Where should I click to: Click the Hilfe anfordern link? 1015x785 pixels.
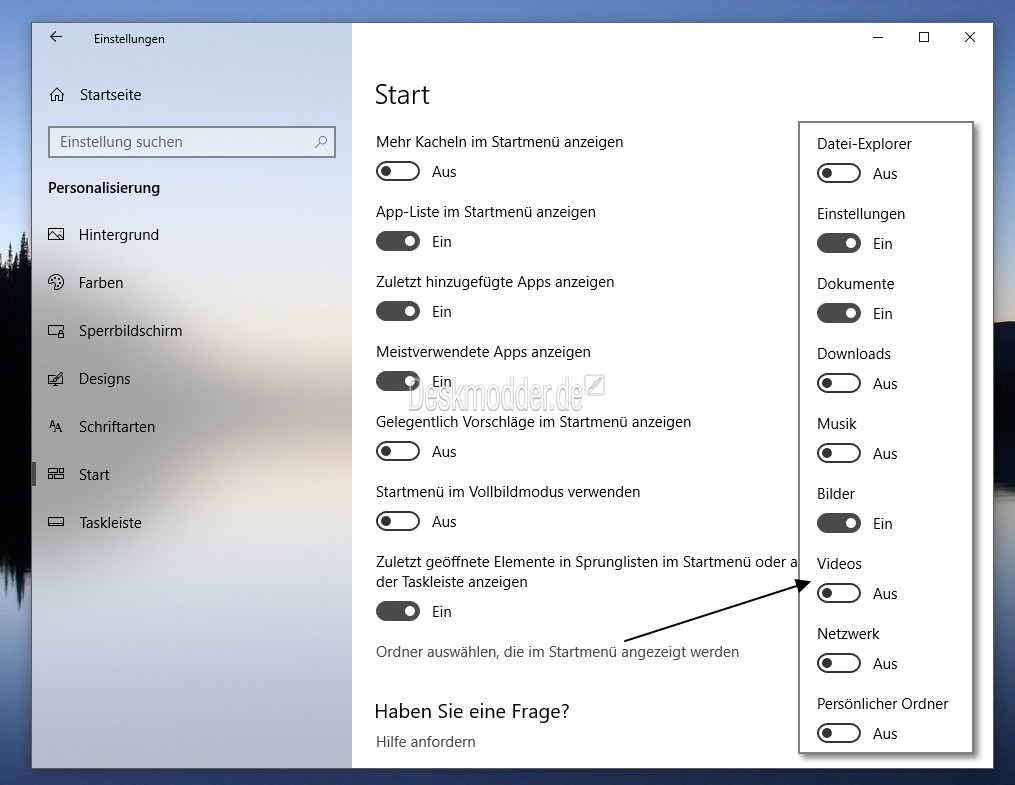(x=425, y=742)
